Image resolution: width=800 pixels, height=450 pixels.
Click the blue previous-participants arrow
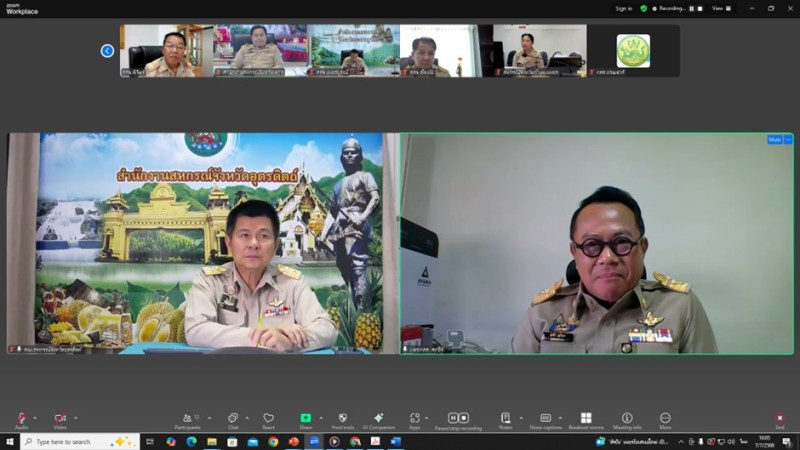[107, 51]
